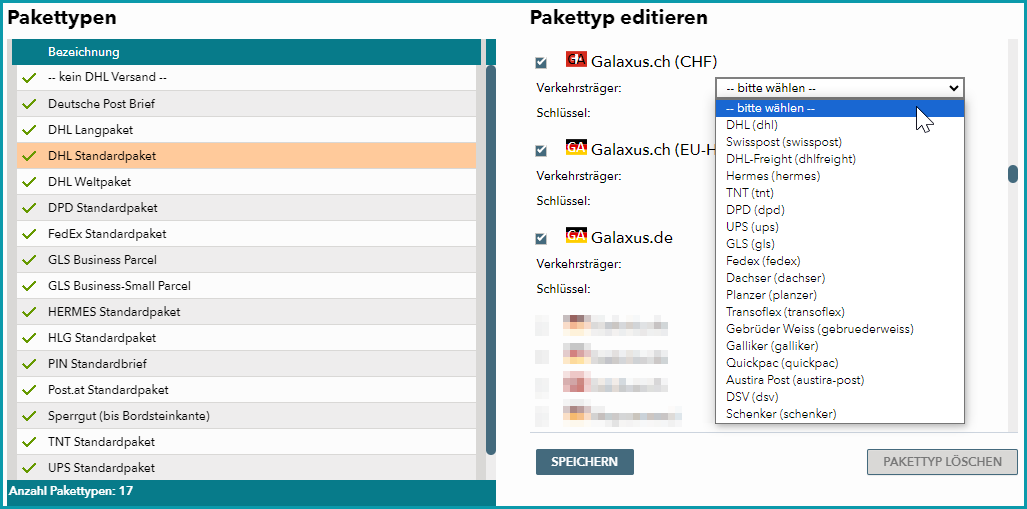This screenshot has height=509, width=1027.
Task: Select Dachser (dachser) option
Action: pyautogui.click(x=840, y=278)
